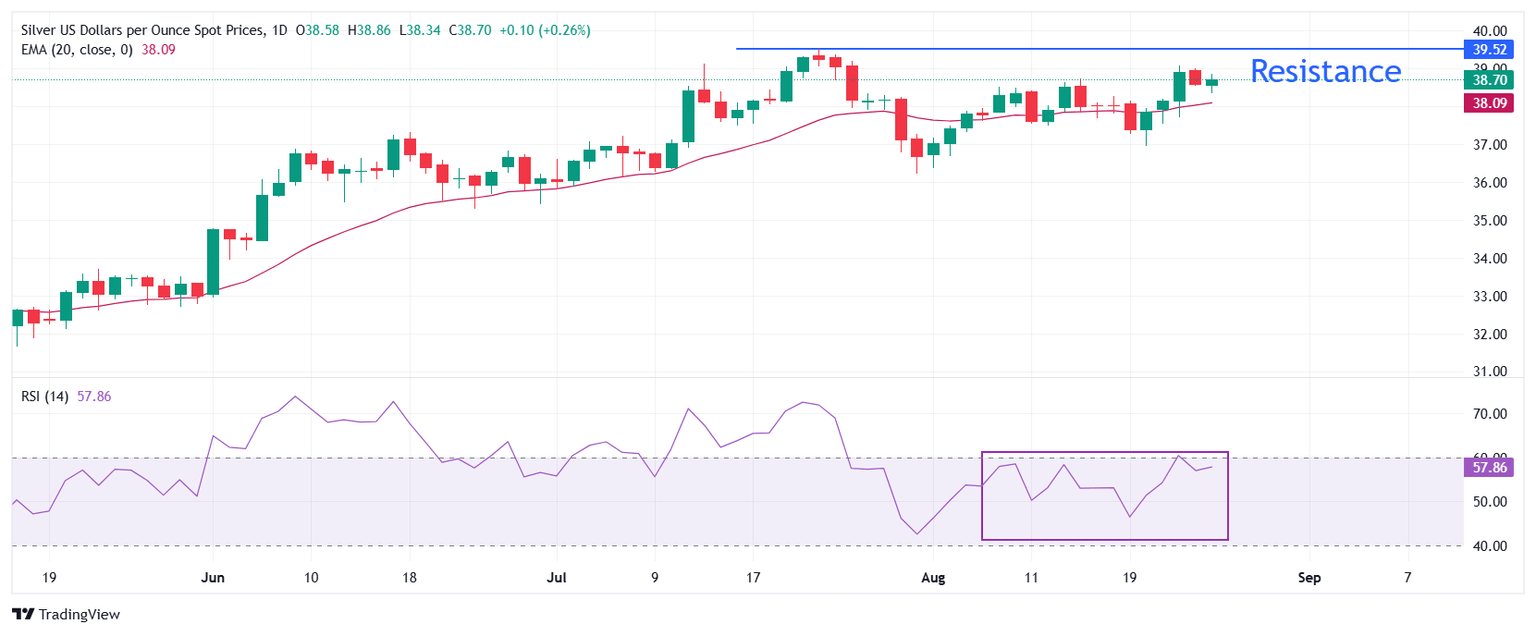Click the Jul label on the date axis

point(557,578)
